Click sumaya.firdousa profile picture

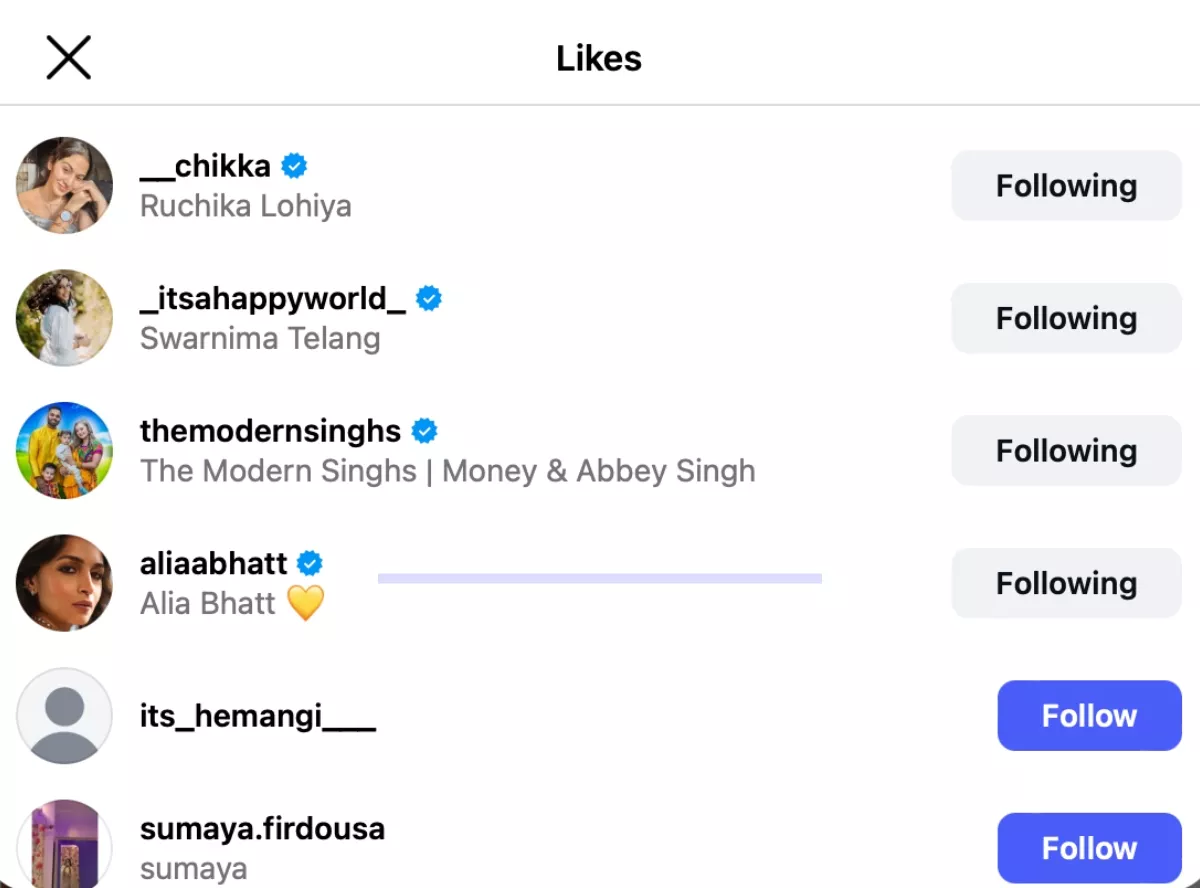click(64, 846)
